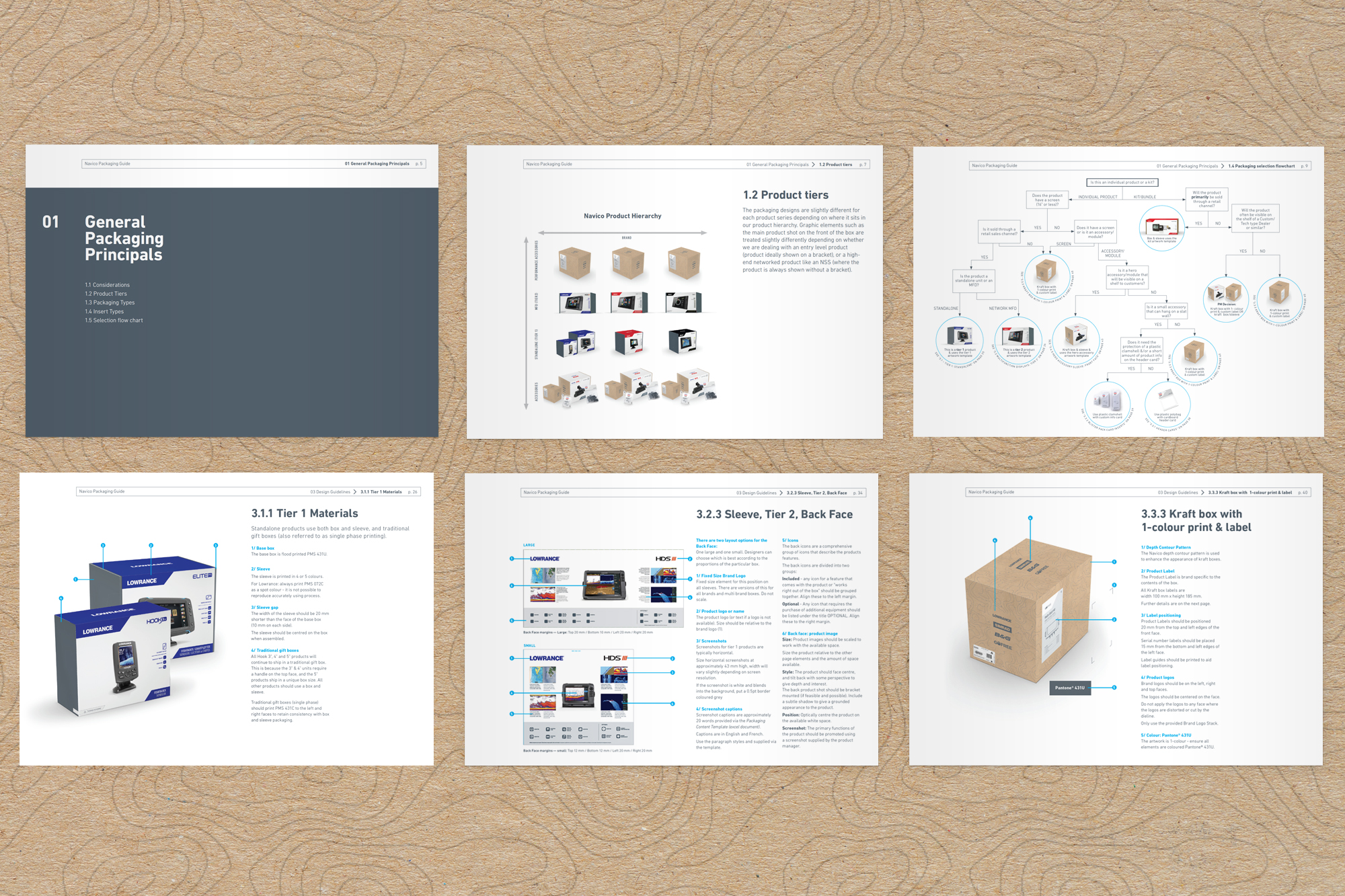Image resolution: width=1345 pixels, height=896 pixels.
Task: Click "Is this an individual product or a kit?" box
Action: [1122, 182]
